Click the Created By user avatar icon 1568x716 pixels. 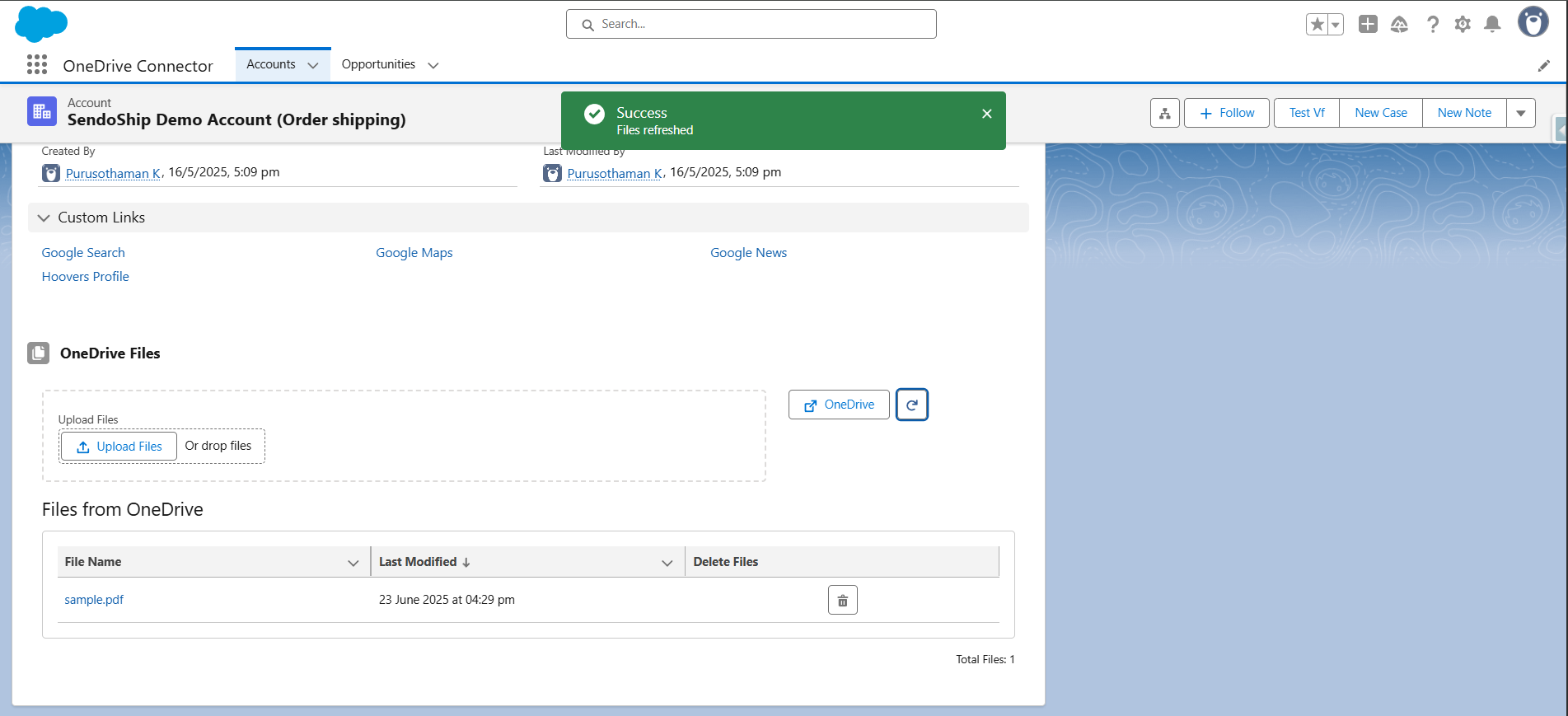pos(51,173)
